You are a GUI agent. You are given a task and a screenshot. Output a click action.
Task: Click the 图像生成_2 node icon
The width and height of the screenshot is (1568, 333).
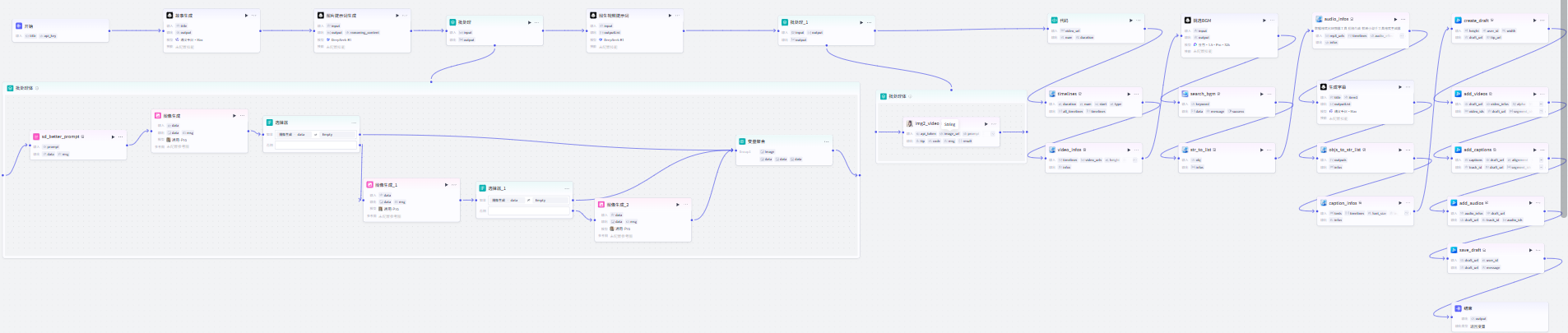(601, 205)
